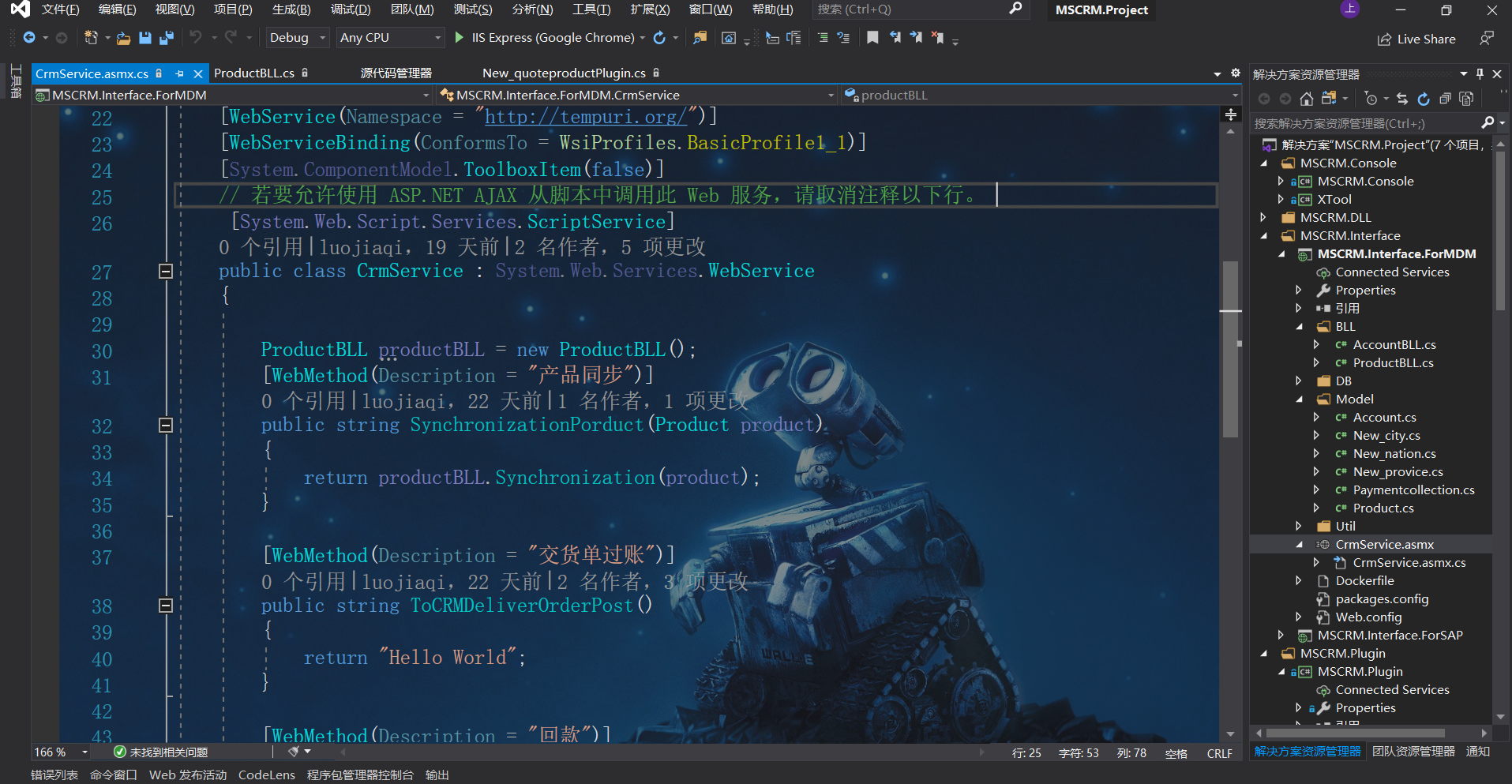Expand the Util folder node

1299,526
